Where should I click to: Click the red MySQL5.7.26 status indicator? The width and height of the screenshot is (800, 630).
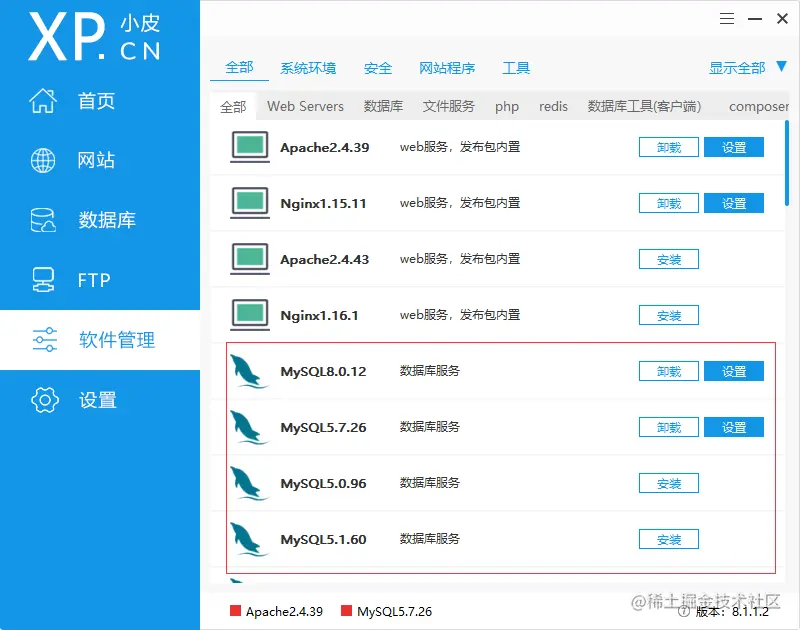346,611
